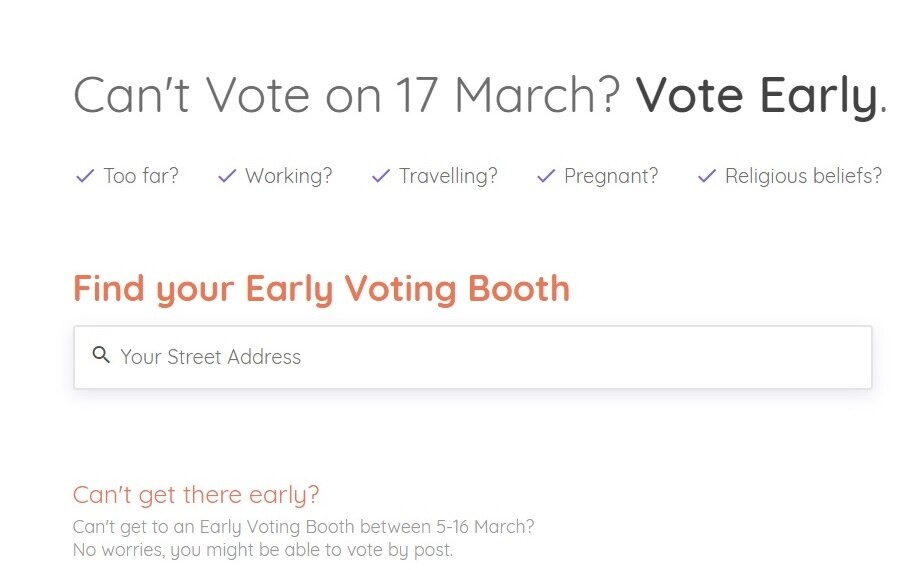Click the checkmark icon beside Pregnant?
This screenshot has width=920, height=570.
[546, 176]
